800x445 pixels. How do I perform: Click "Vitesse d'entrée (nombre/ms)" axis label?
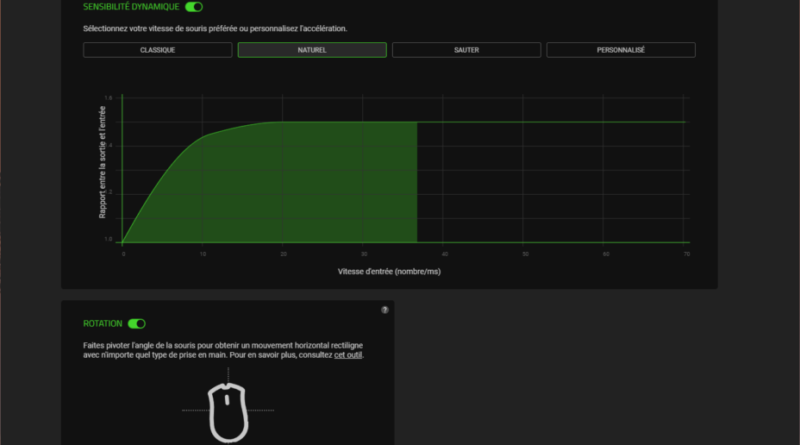click(x=389, y=271)
